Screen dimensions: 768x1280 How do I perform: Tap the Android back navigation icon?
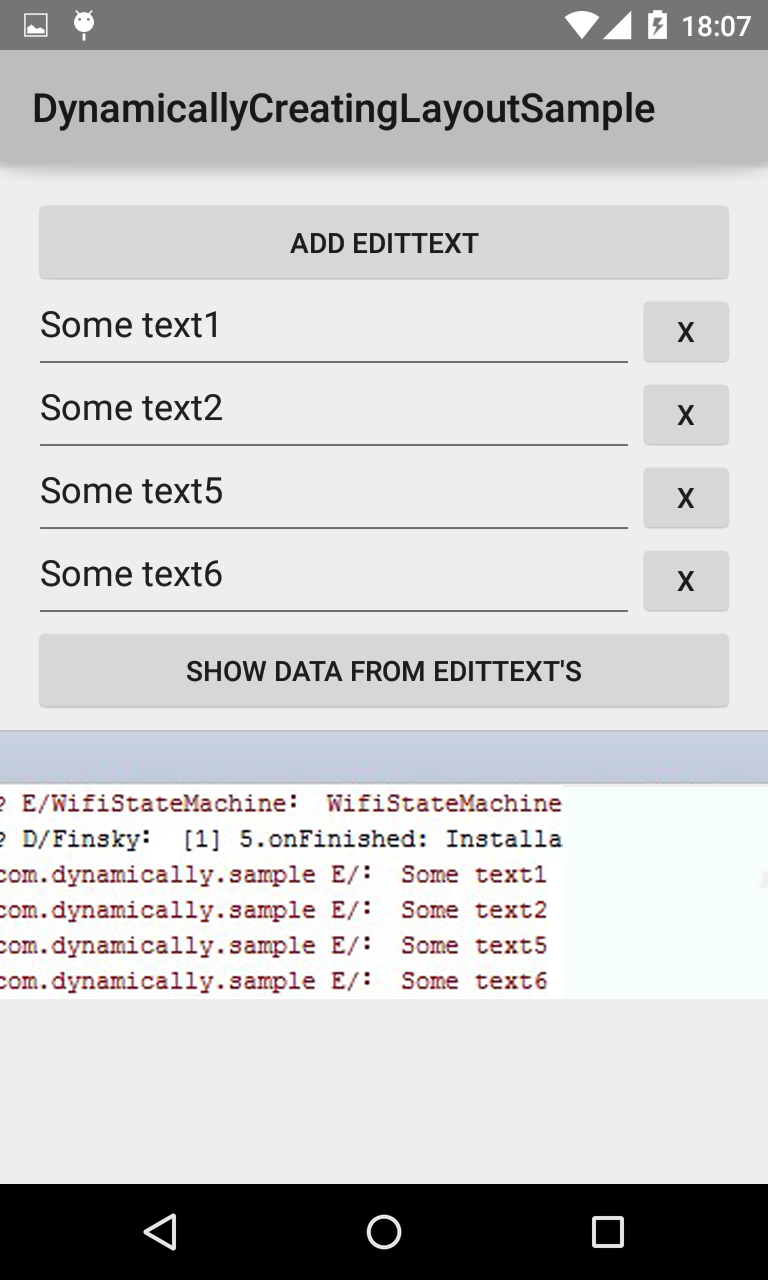[160, 1232]
